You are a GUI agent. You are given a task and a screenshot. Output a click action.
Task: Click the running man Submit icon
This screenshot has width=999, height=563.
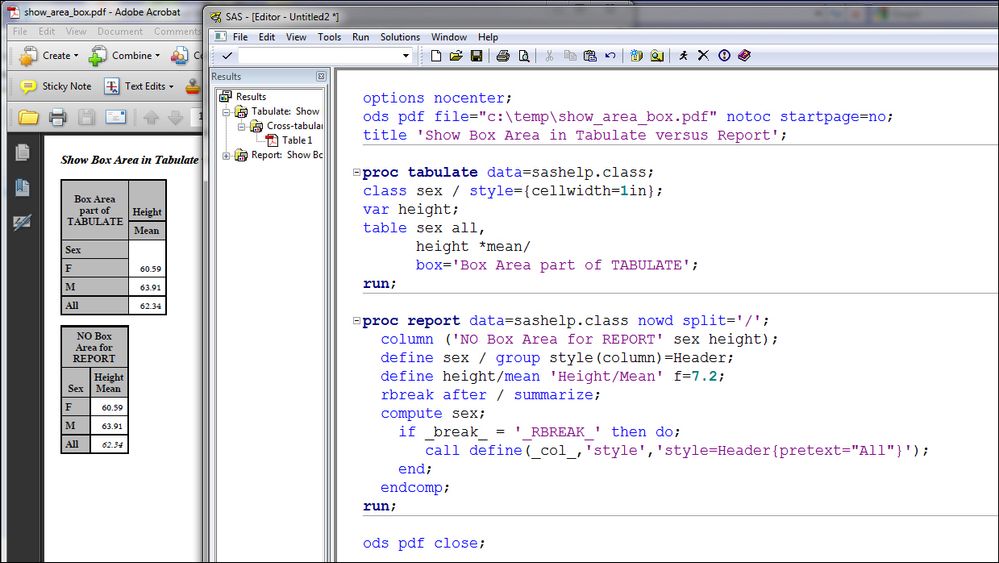[x=683, y=56]
